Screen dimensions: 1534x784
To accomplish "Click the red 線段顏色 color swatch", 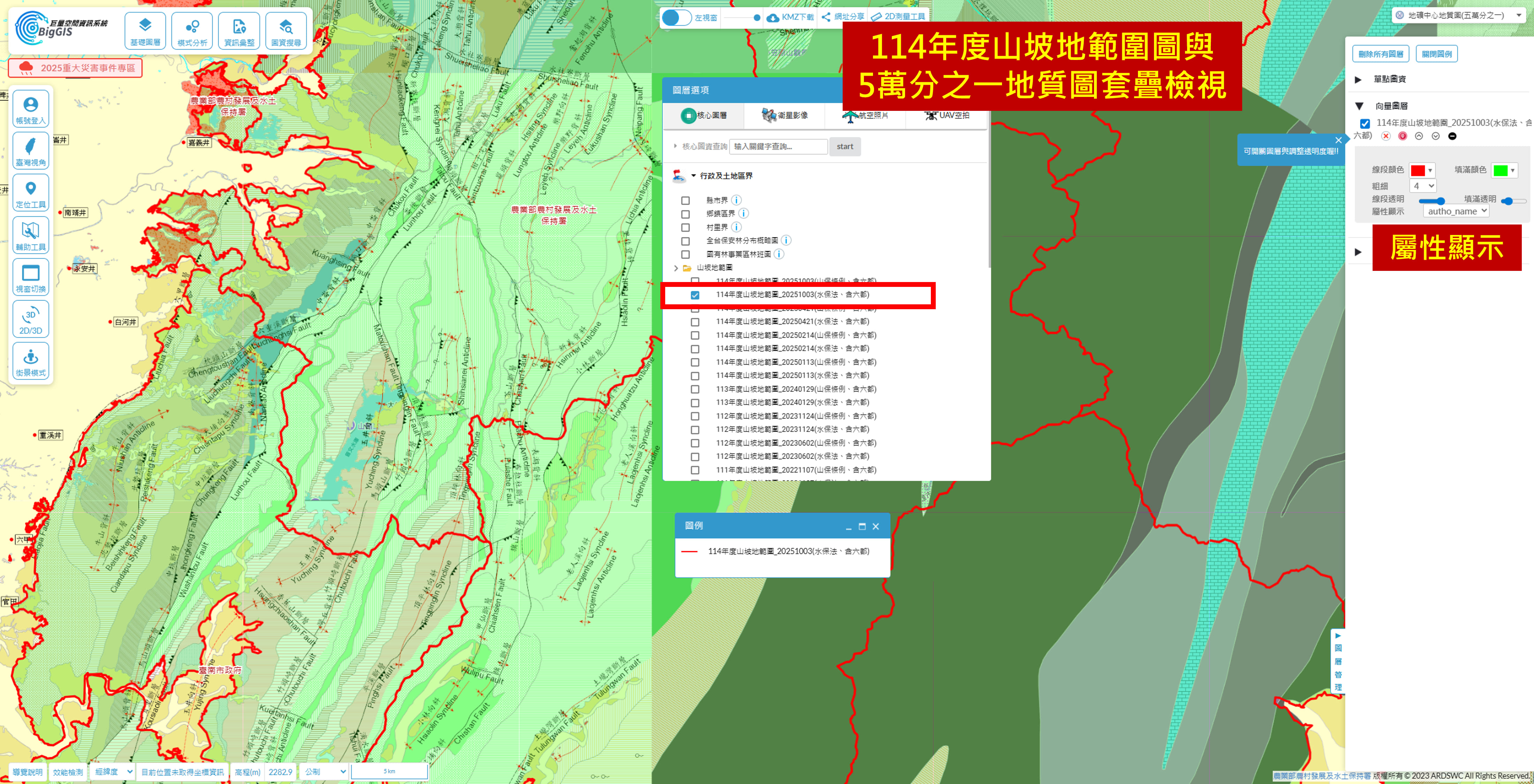I will point(1418,171).
